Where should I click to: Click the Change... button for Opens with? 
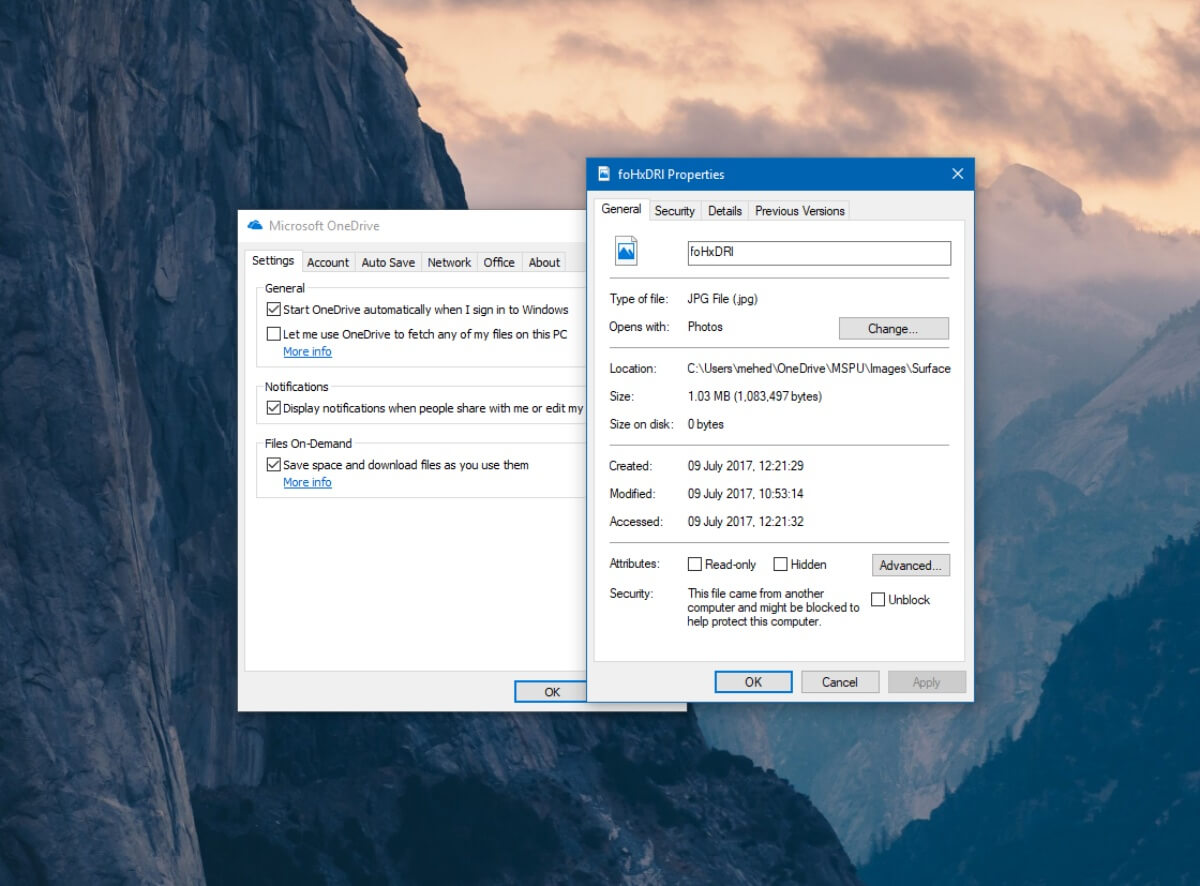893,328
